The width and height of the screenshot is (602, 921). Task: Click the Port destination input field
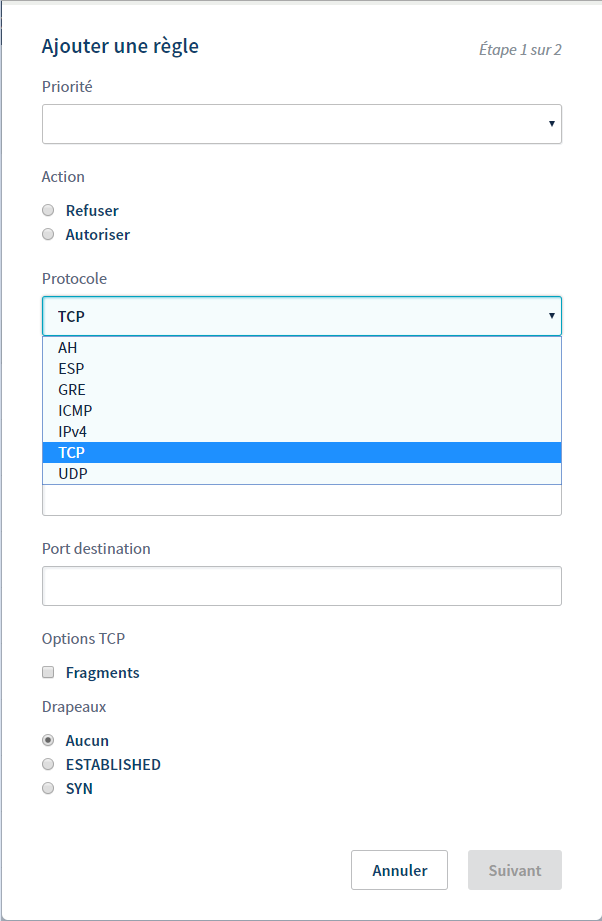pyautogui.click(x=302, y=586)
